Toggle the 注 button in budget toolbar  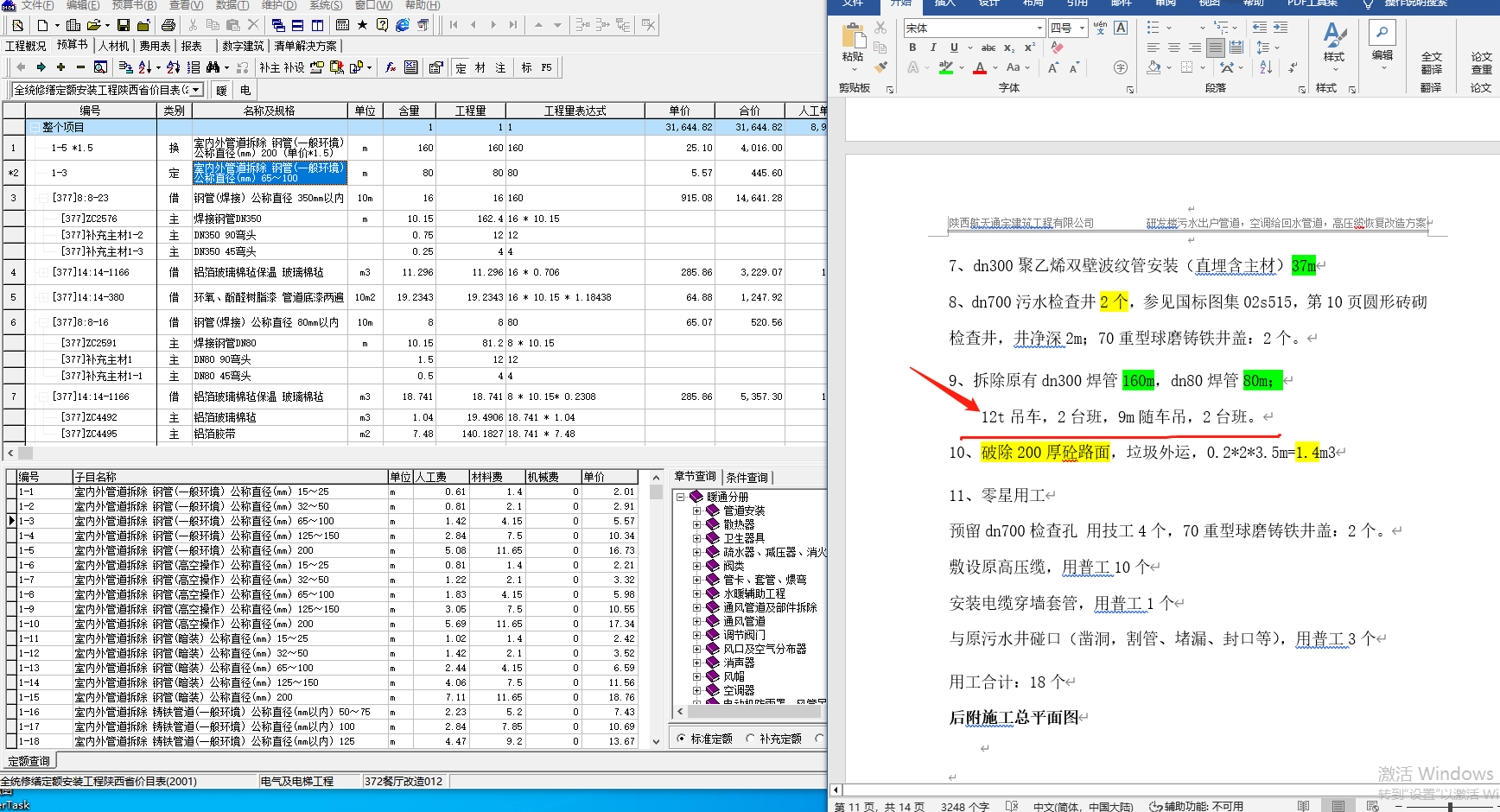tap(500, 67)
